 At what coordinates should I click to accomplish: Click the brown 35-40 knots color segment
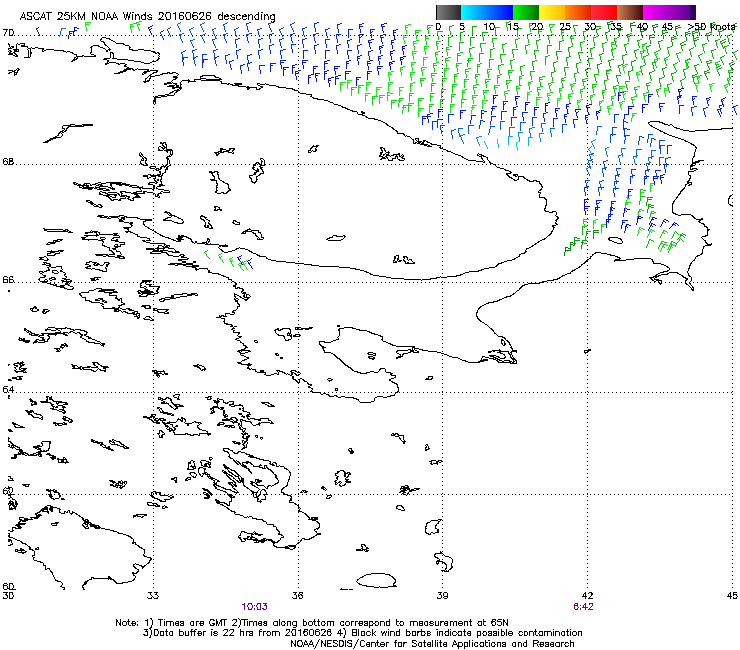630,12
